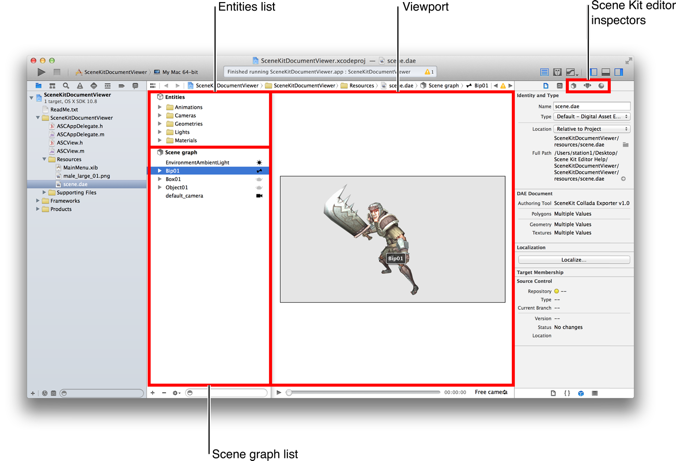Open the Project navigator folder icon

coord(38,86)
